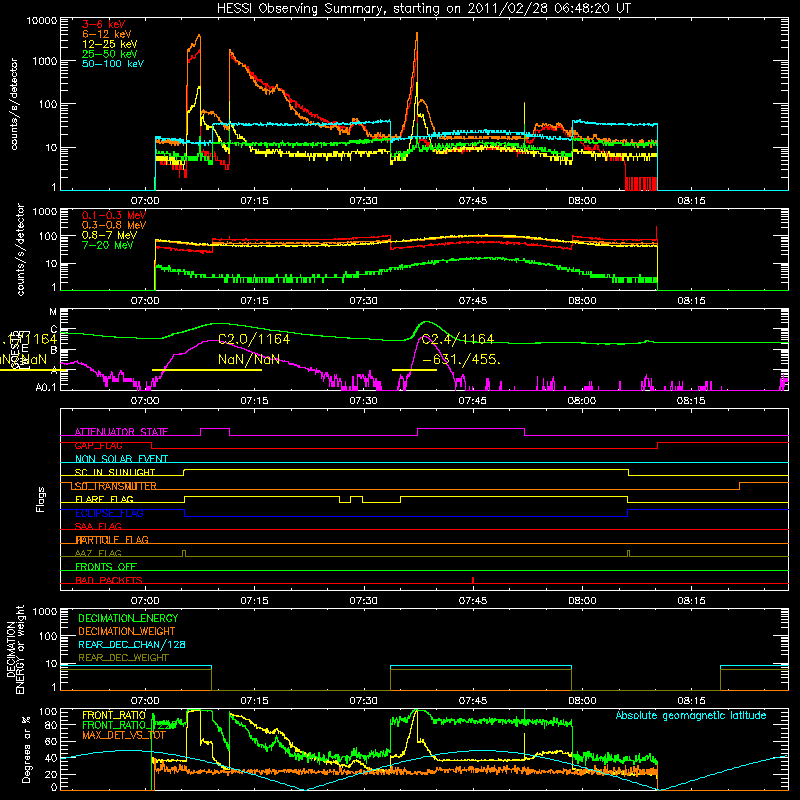This screenshot has height=800, width=800.
Task: Click the A0.1 tick label on GOES panel
Action: [x=46, y=388]
